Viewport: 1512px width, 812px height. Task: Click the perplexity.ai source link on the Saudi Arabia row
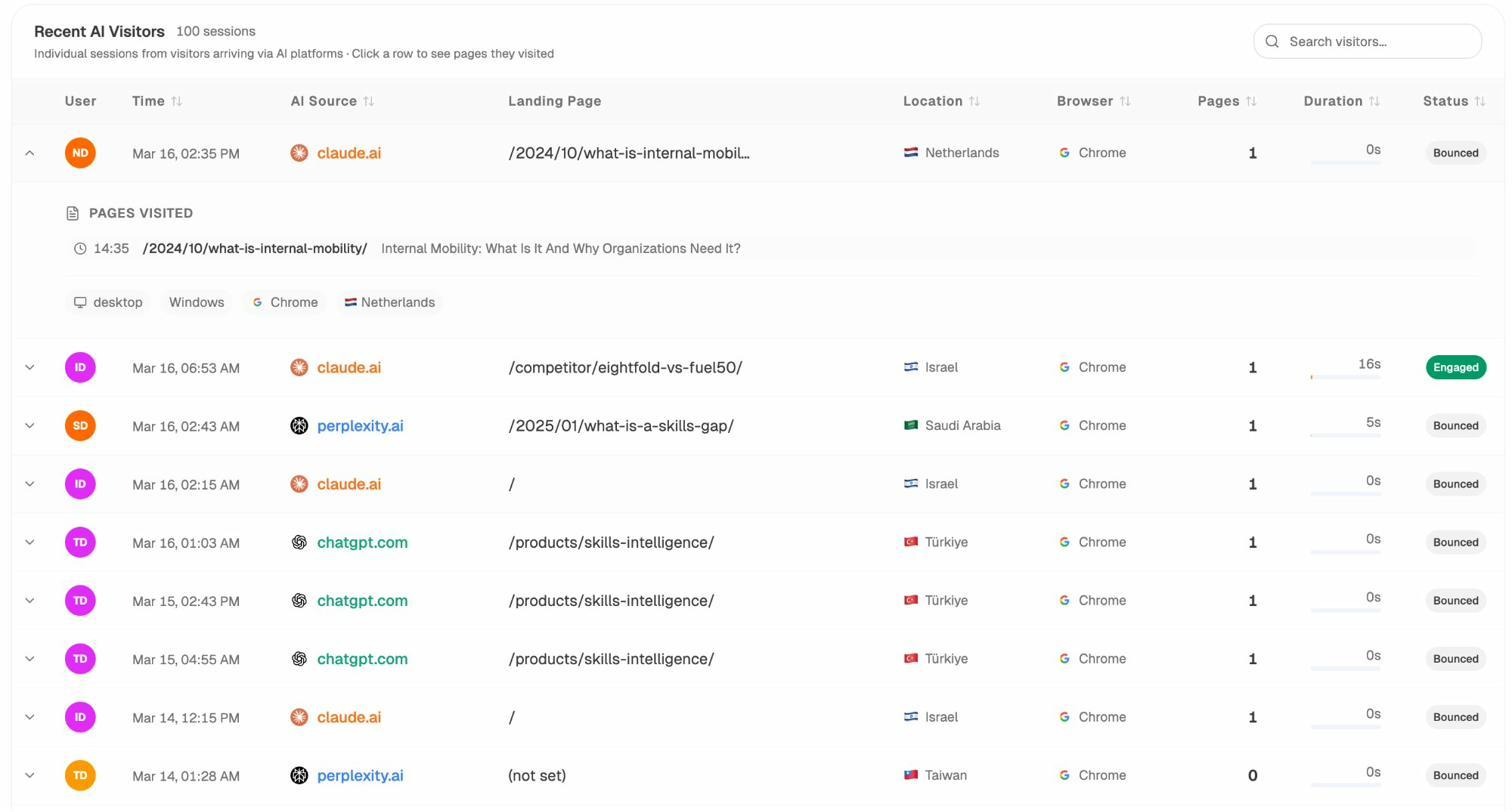tap(360, 425)
